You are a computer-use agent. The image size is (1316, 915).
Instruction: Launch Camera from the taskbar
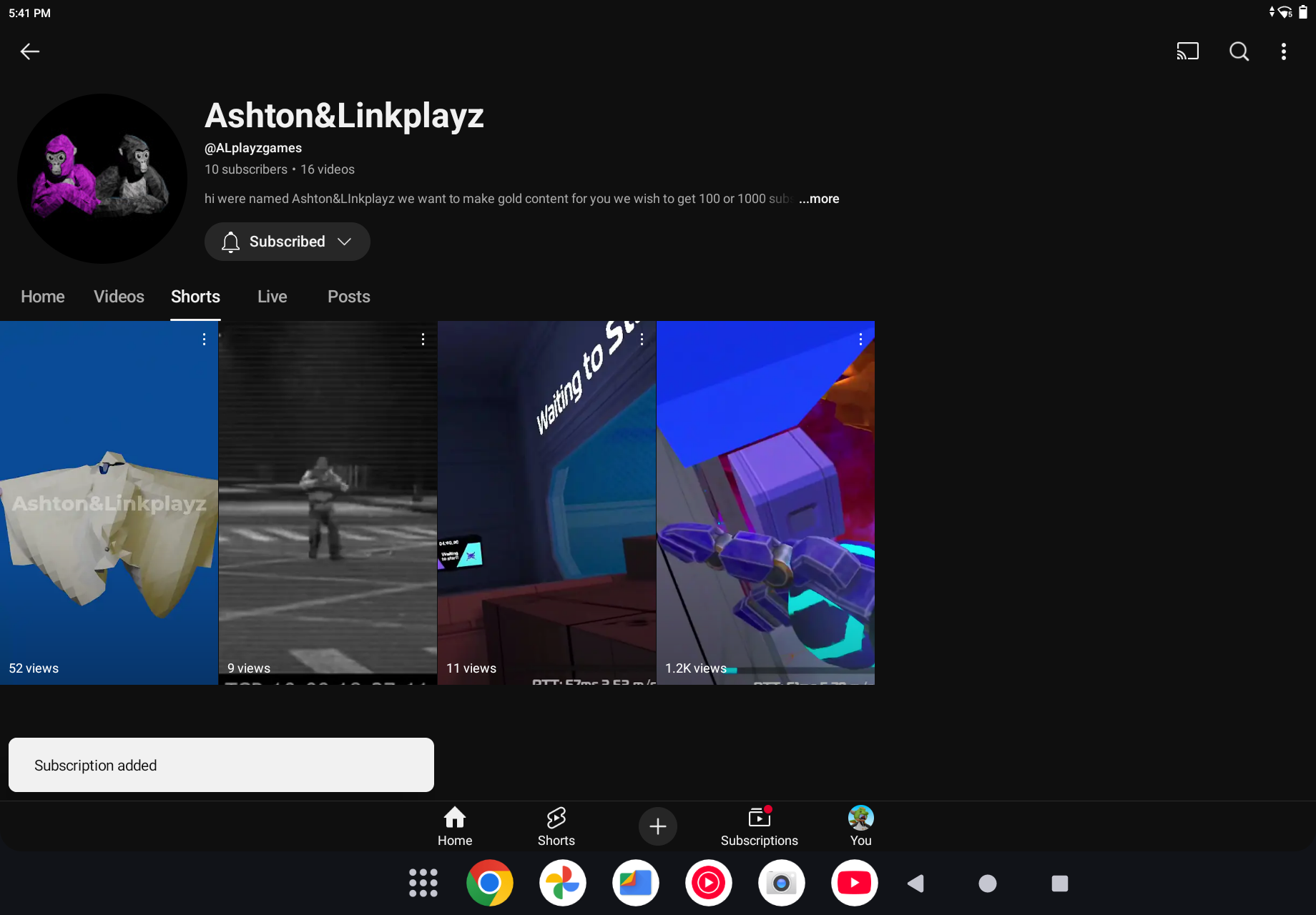coord(782,883)
